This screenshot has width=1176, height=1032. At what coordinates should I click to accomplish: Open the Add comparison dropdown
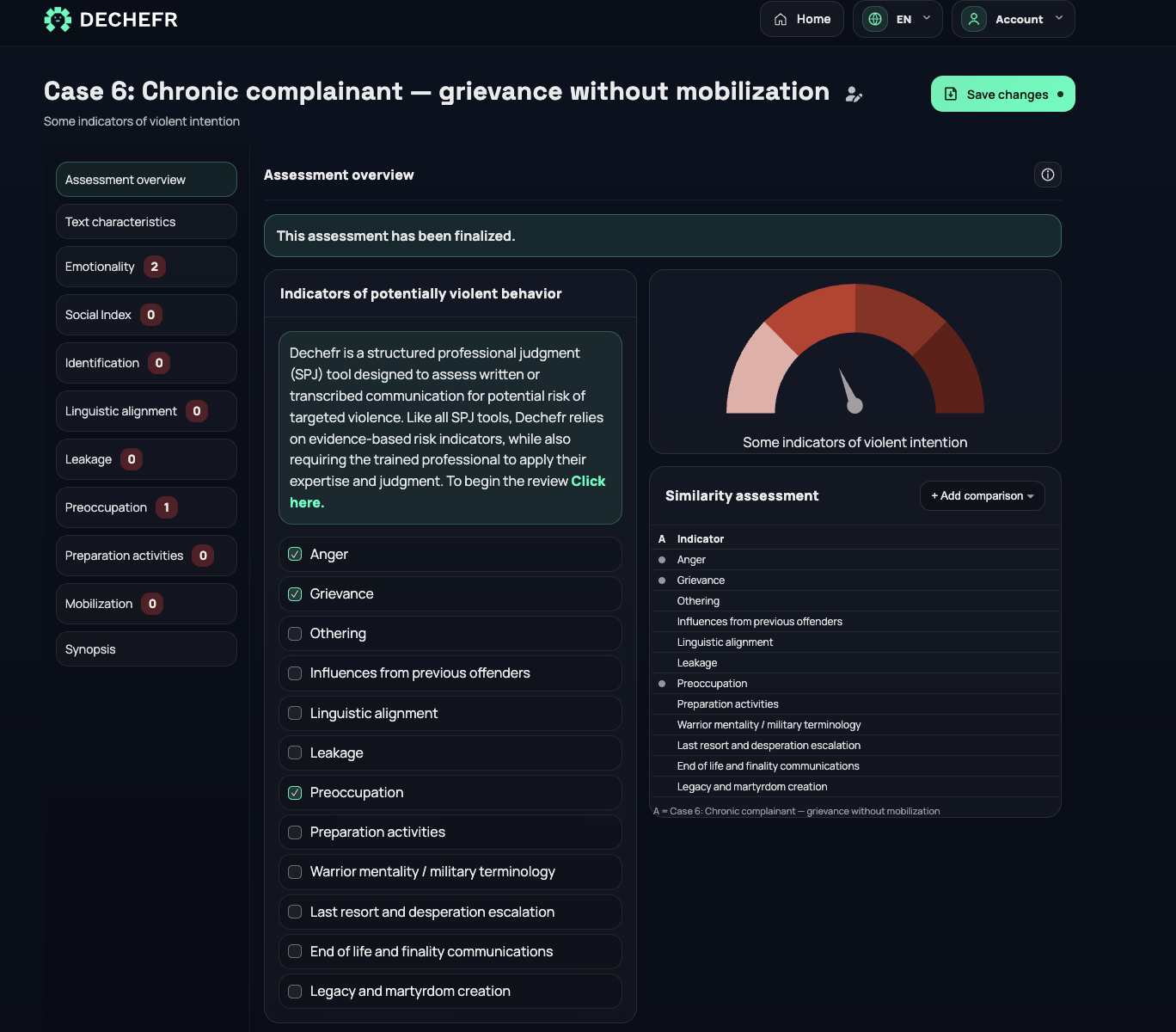pos(983,496)
